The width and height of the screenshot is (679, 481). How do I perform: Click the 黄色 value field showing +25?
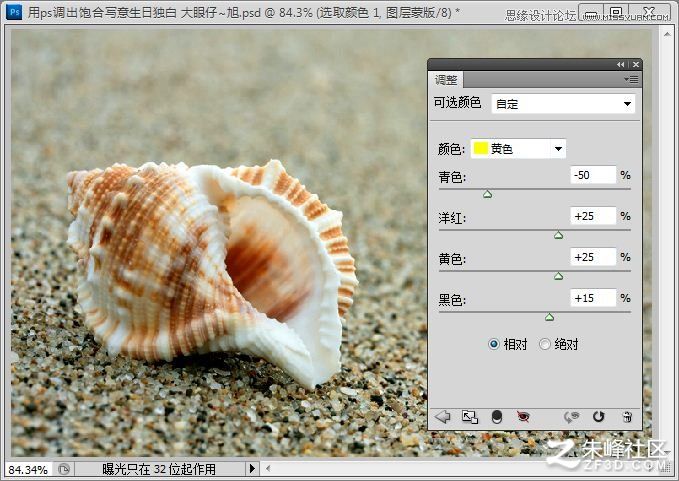[593, 257]
